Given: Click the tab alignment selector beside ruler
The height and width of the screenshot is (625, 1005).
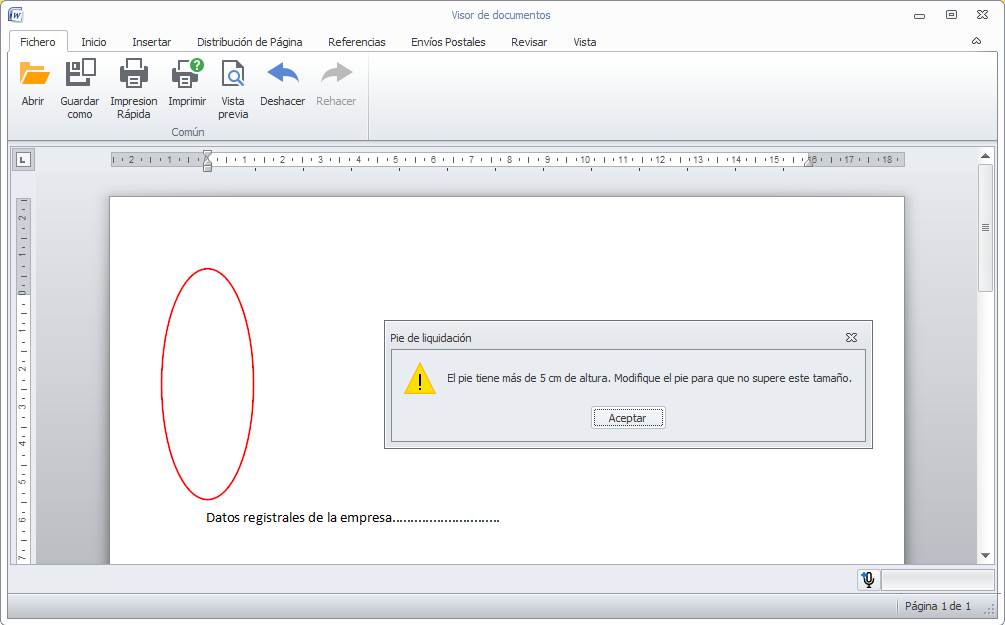Looking at the screenshot, I should point(23,160).
